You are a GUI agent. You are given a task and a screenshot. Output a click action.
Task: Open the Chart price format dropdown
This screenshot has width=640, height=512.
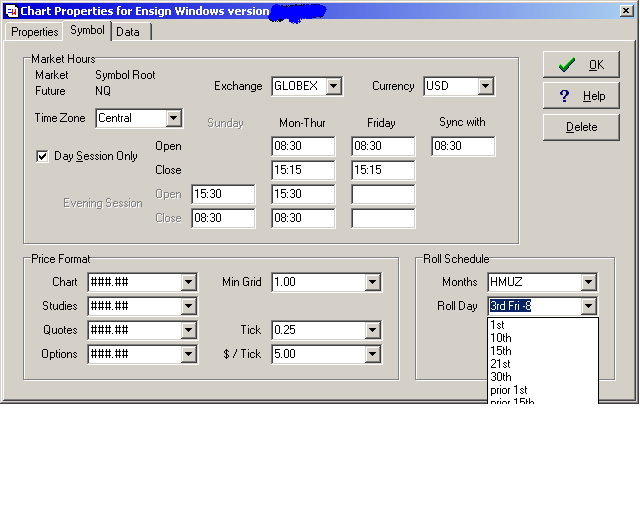click(189, 282)
